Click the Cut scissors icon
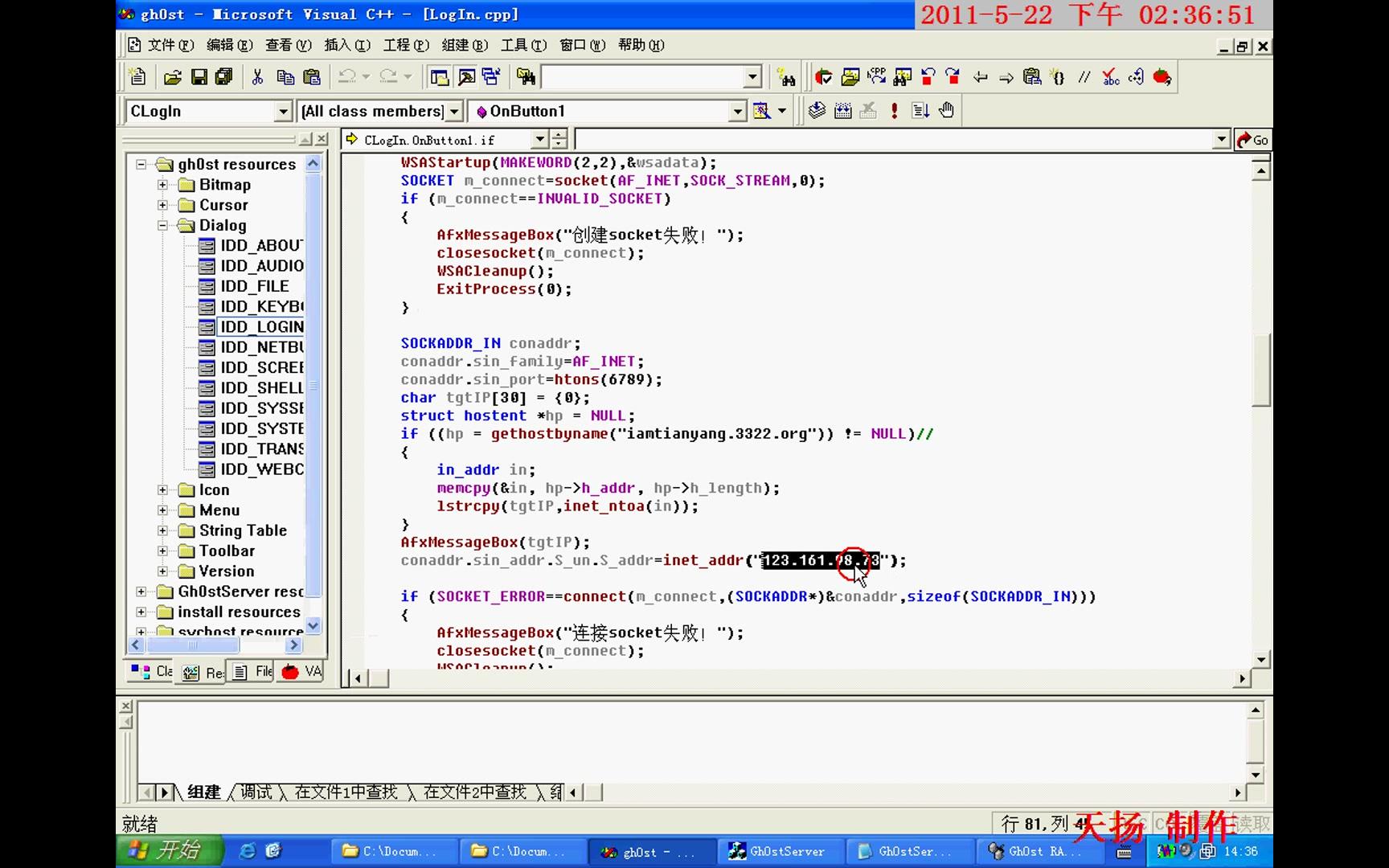 coord(257,77)
